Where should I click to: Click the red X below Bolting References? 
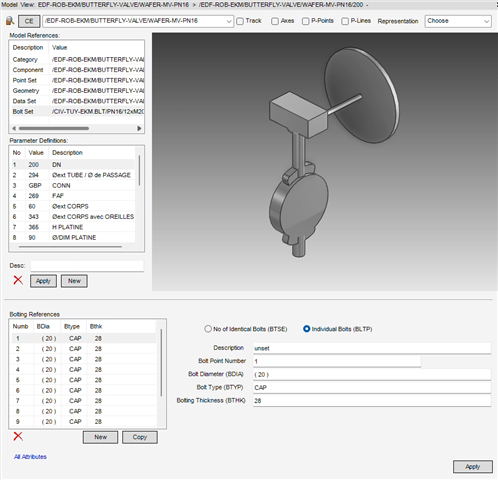18,436
